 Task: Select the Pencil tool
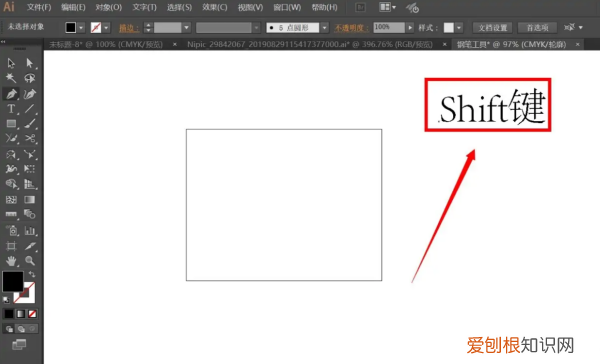pyautogui.click(x=11, y=139)
